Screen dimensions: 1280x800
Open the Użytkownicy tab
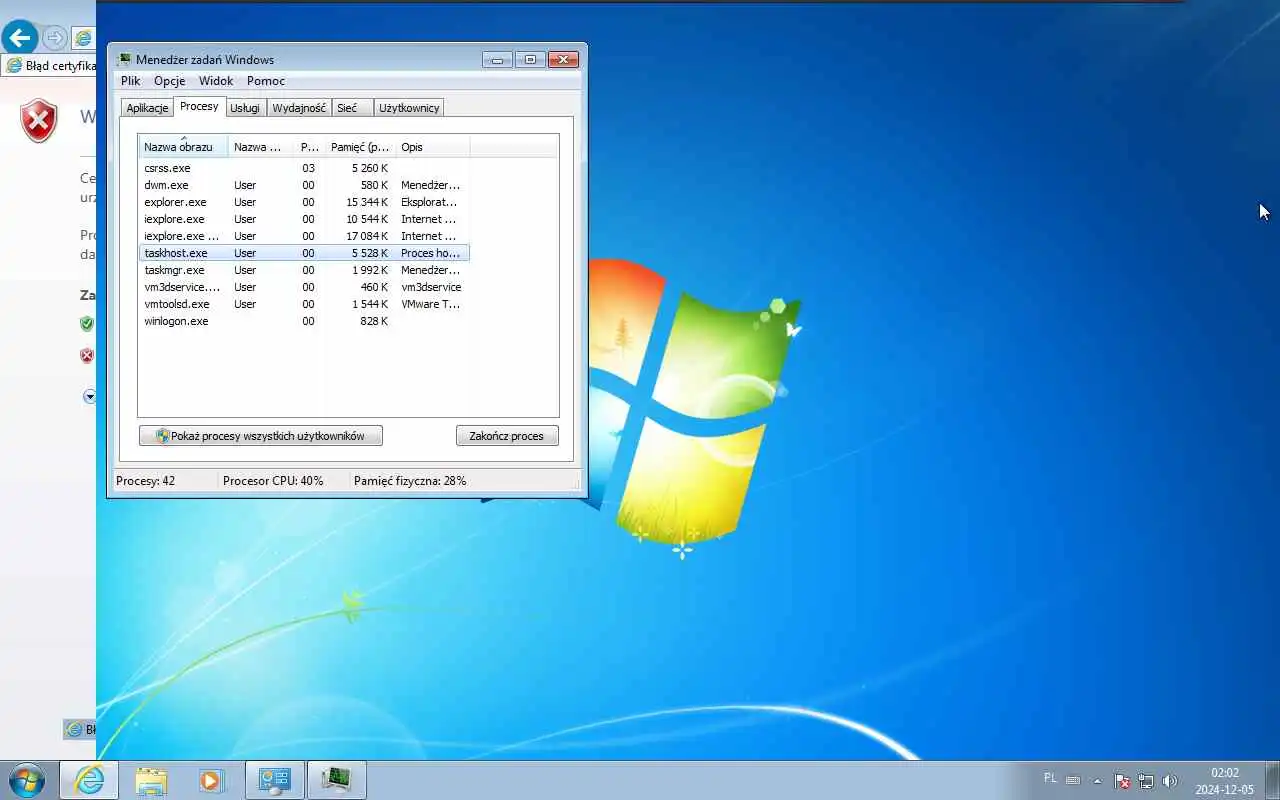coord(409,108)
